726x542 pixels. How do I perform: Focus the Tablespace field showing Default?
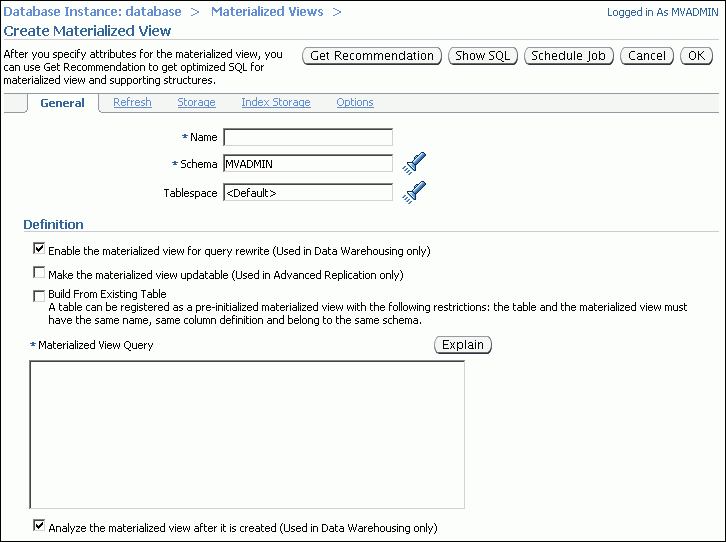pyautogui.click(x=308, y=193)
